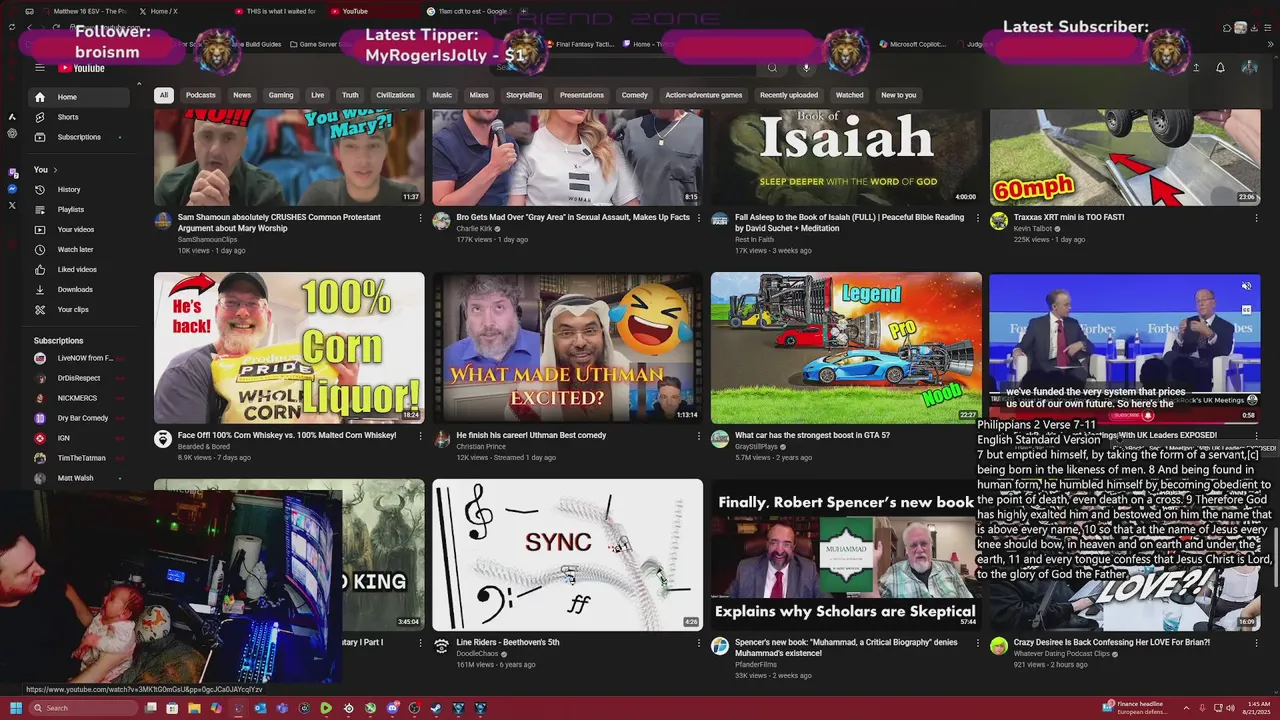The height and width of the screenshot is (720, 1280).
Task: Open Steam from the taskbar
Action: 436,708
